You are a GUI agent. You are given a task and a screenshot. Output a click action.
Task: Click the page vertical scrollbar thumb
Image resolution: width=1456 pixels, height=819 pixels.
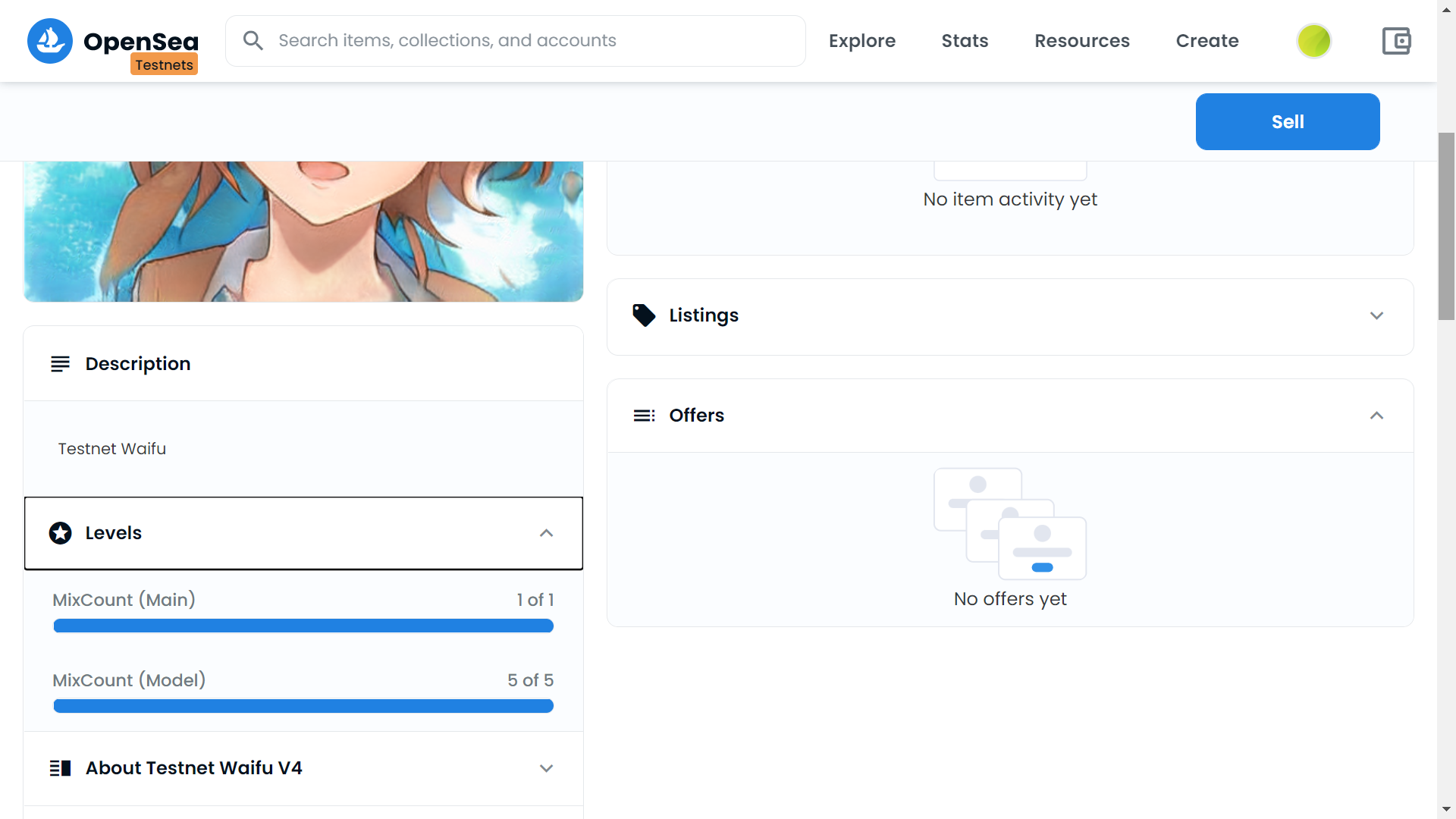click(1446, 226)
